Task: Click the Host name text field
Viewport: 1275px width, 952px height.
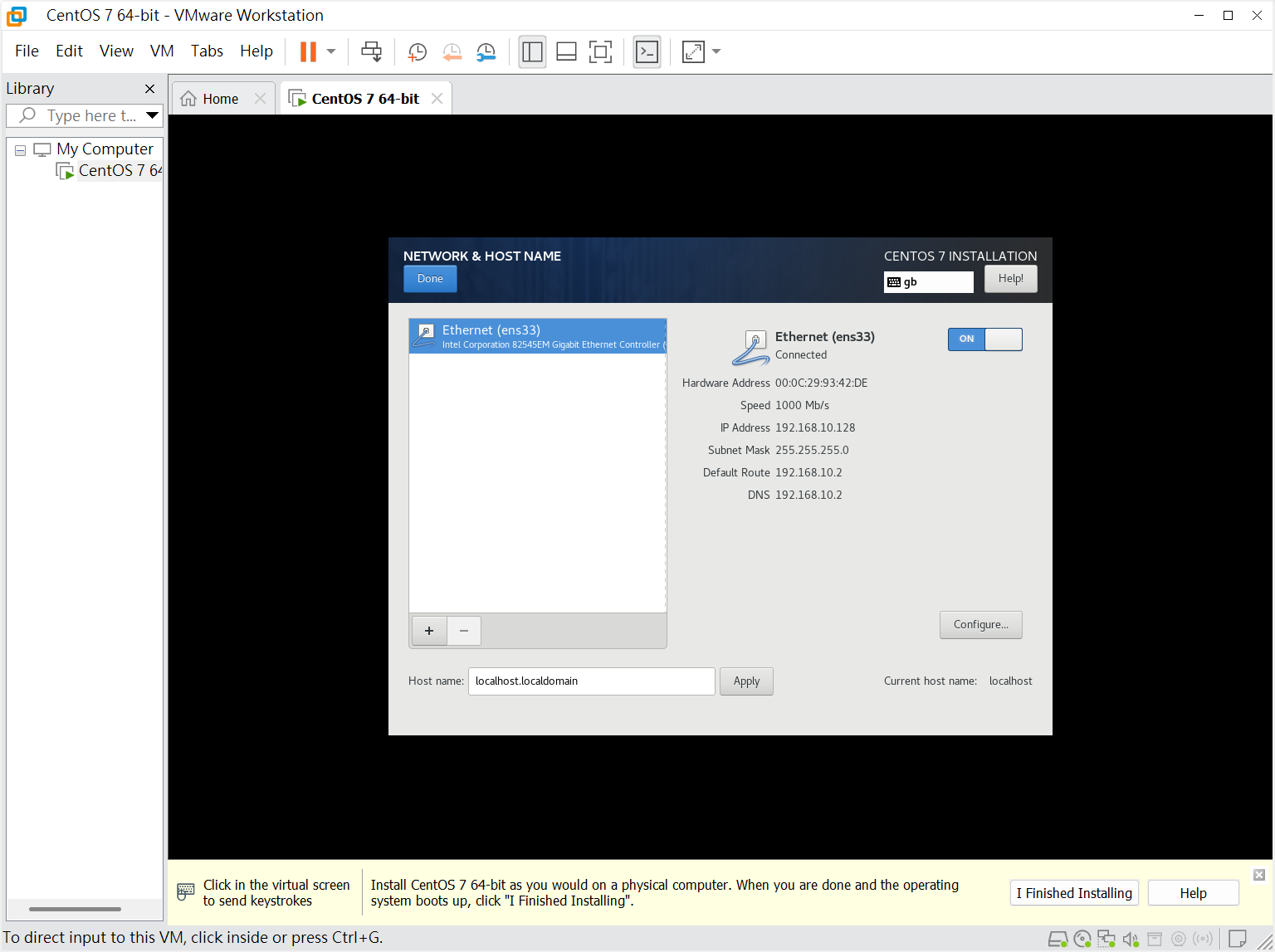Action: coord(591,681)
